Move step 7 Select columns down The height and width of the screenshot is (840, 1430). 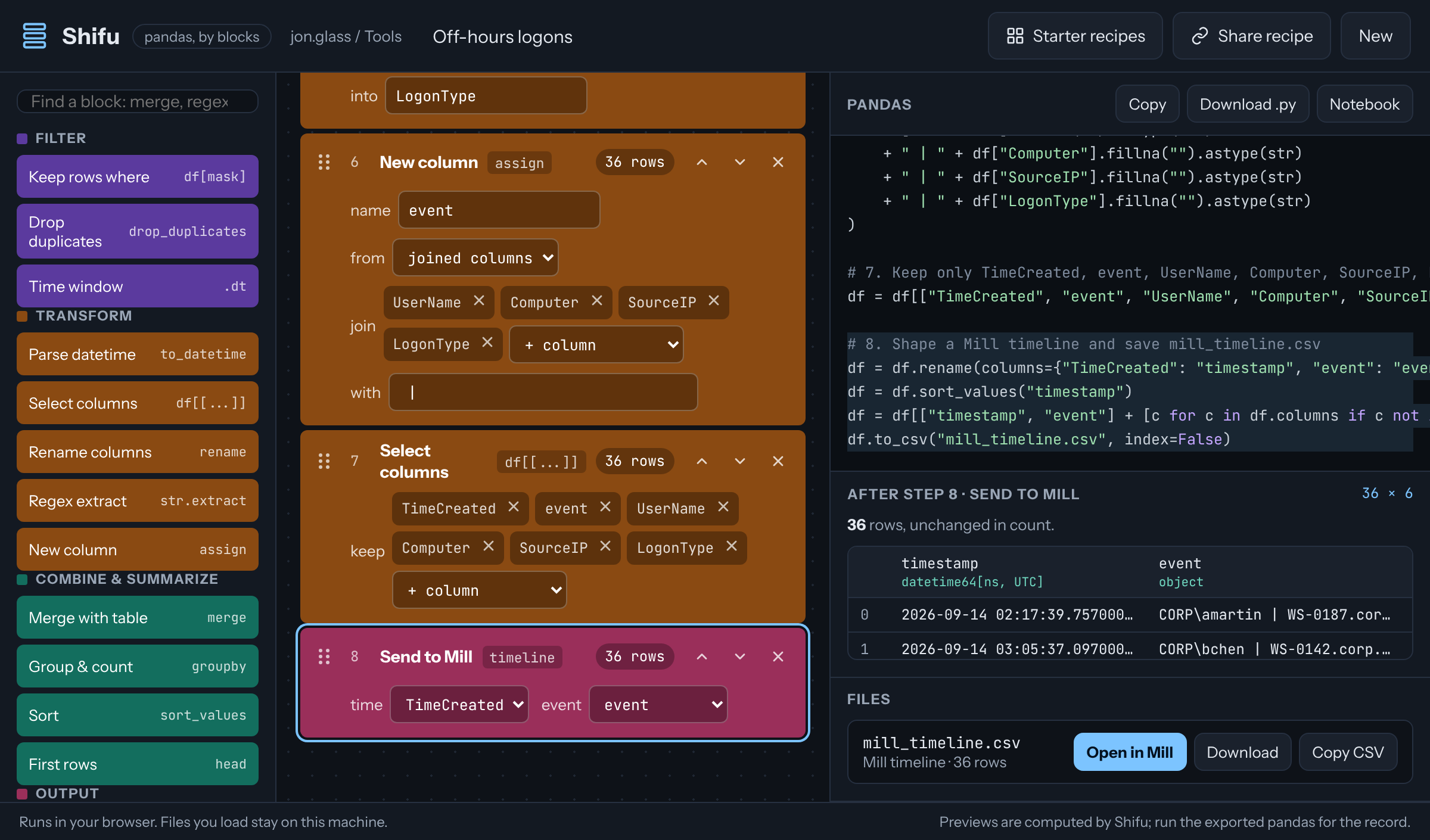click(x=740, y=461)
